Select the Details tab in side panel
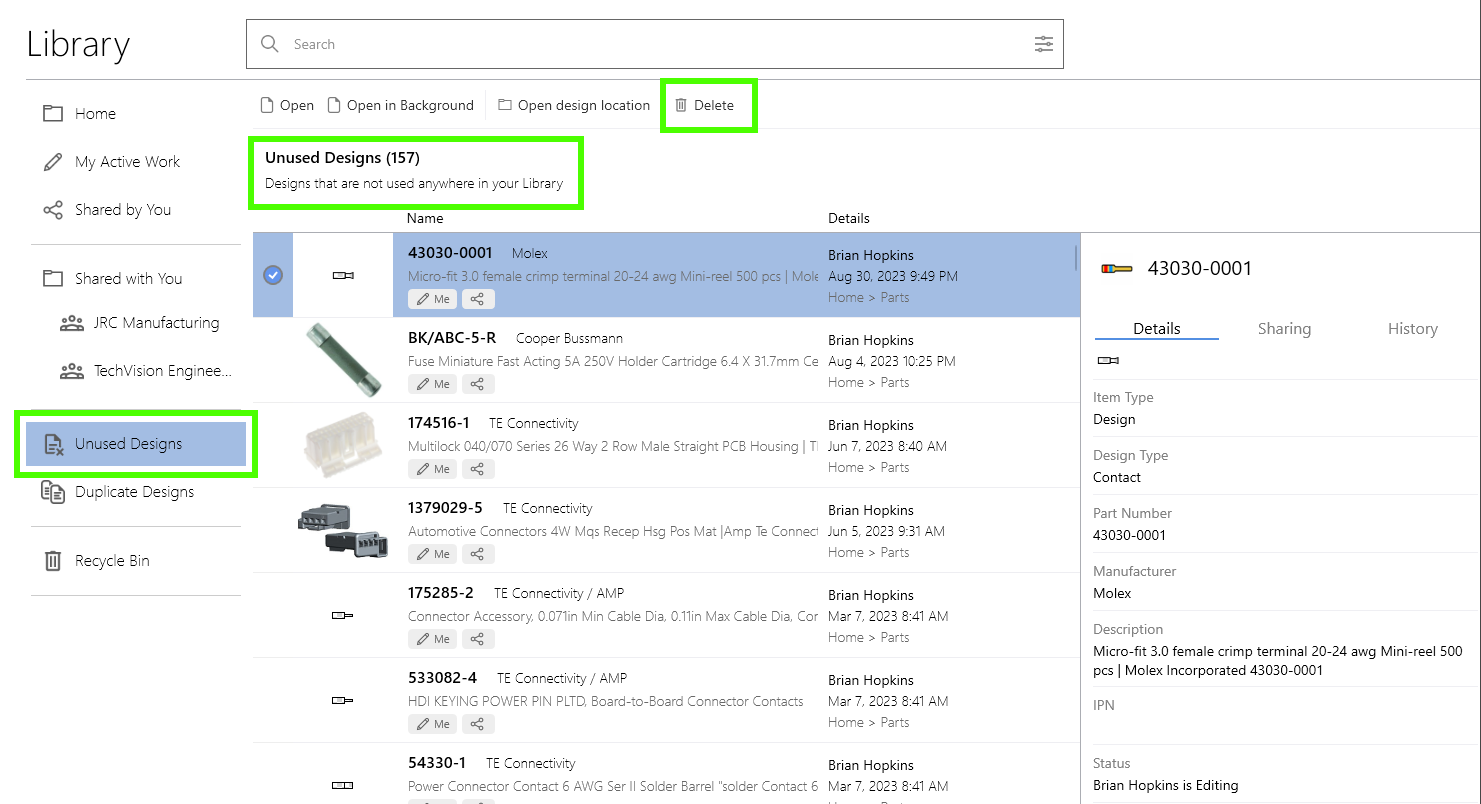 pos(1157,328)
